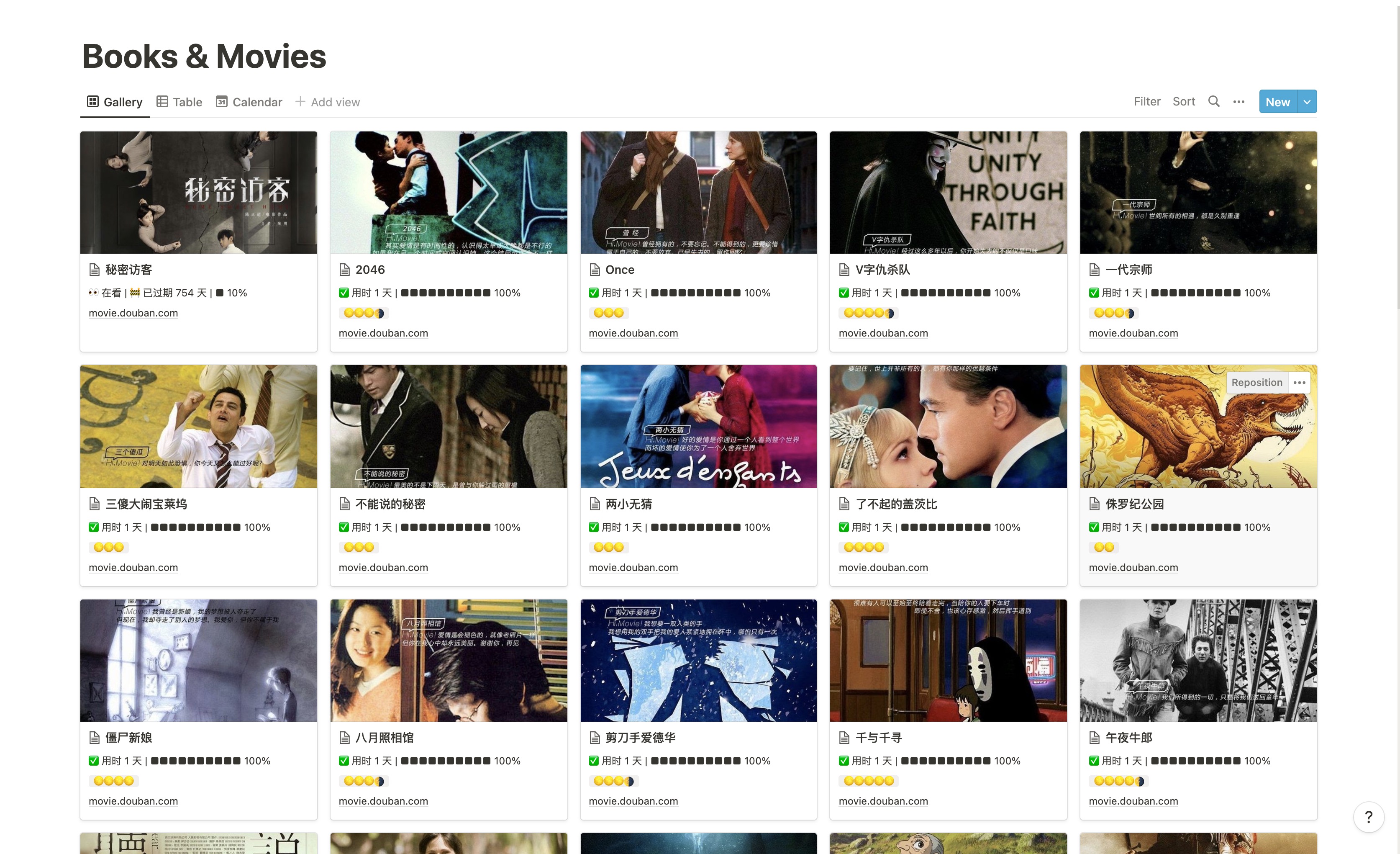Open the Filter options

1146,102
